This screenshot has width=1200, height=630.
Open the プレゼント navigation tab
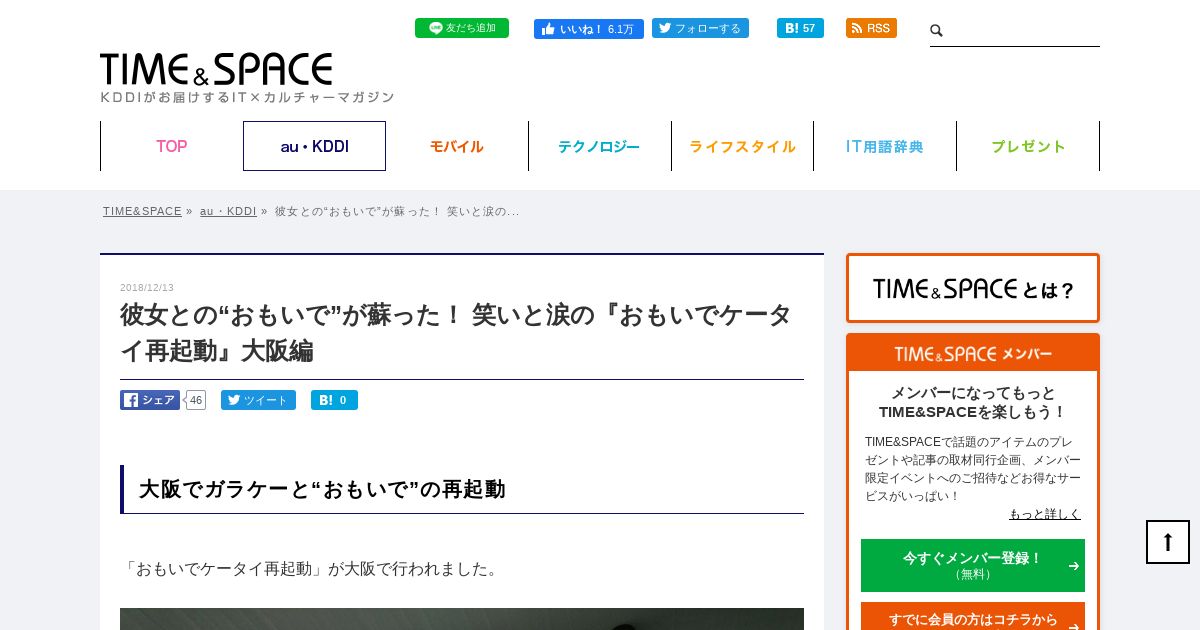(1028, 146)
